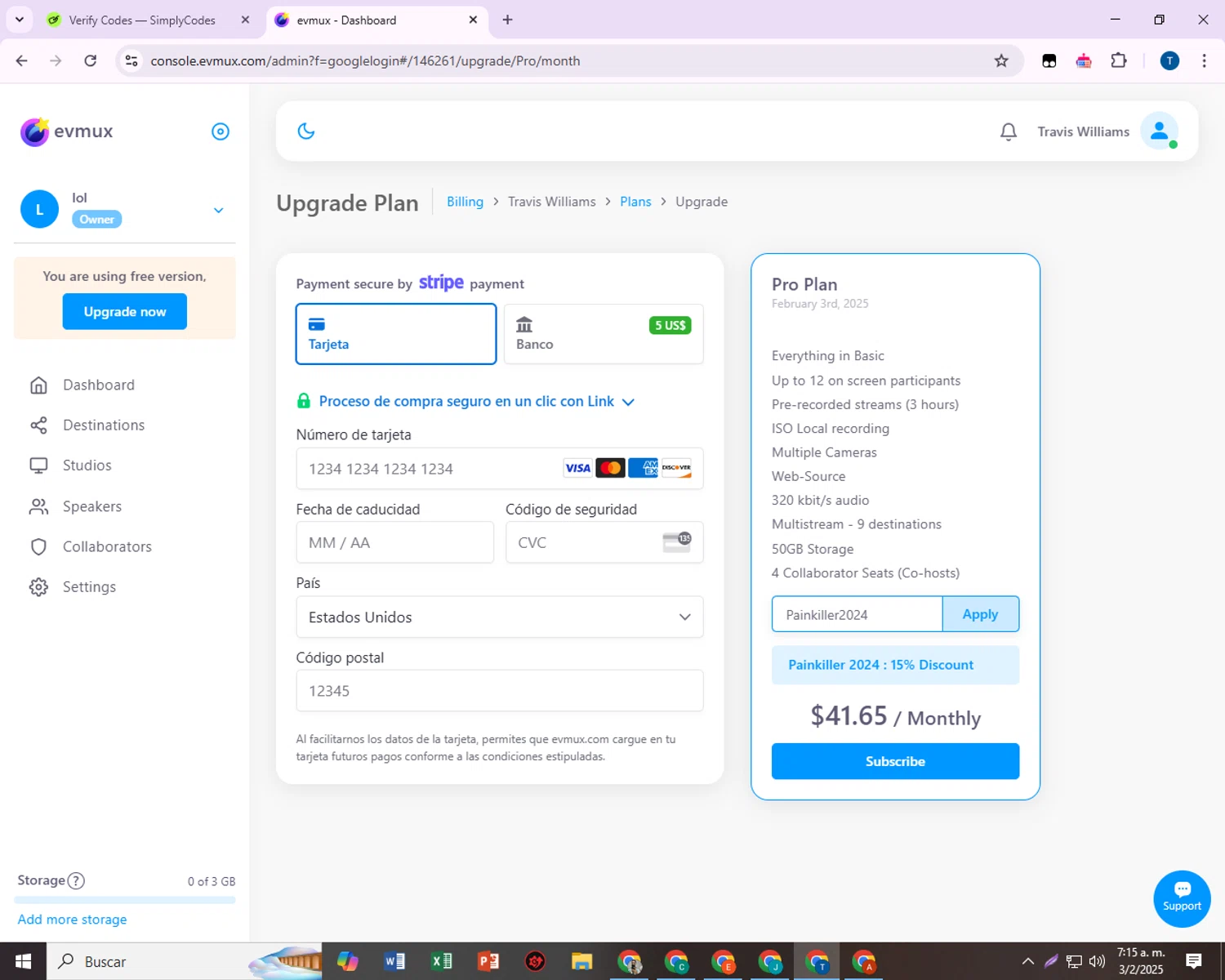The height and width of the screenshot is (980, 1225).
Task: Click Windows Start button
Action: coord(23,961)
